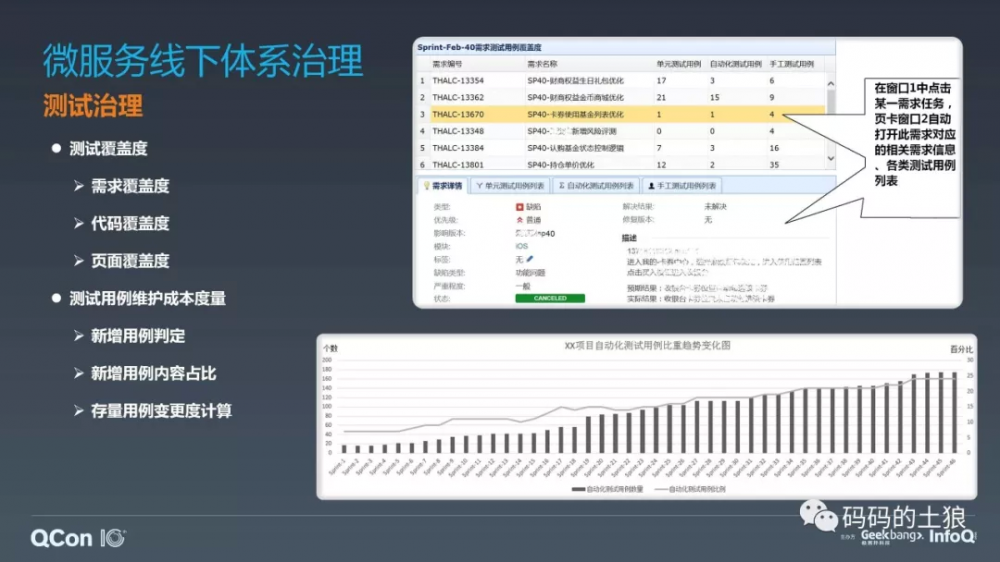This screenshot has width=1000, height=562.
Task: Sort by the 需求名称 column header
Action: click(x=542, y=64)
